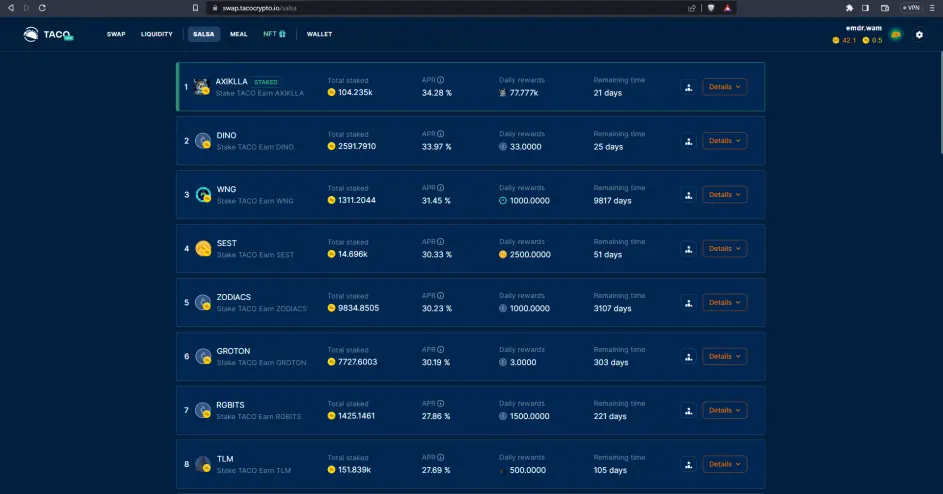This screenshot has width=943, height=494.
Task: Expand Details for SEST pool
Action: [x=724, y=249]
